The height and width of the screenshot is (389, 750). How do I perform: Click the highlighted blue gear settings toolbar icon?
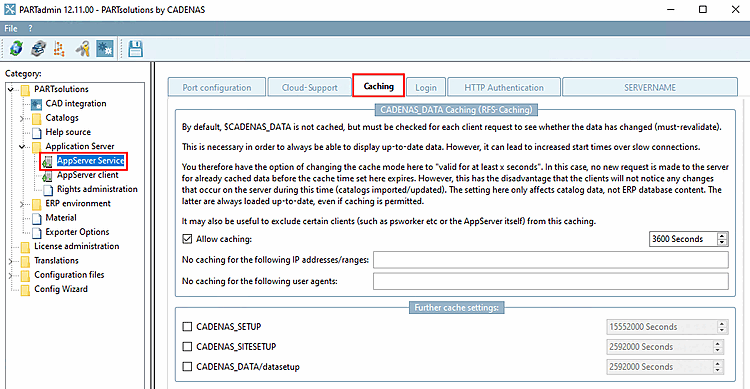coord(105,48)
